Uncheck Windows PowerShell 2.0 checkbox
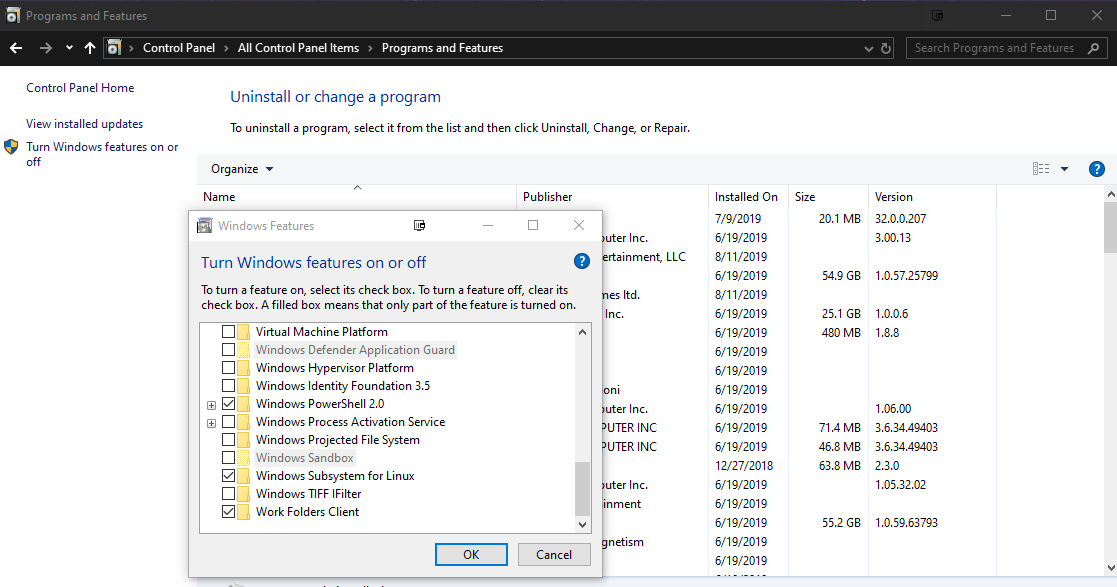 (228, 403)
